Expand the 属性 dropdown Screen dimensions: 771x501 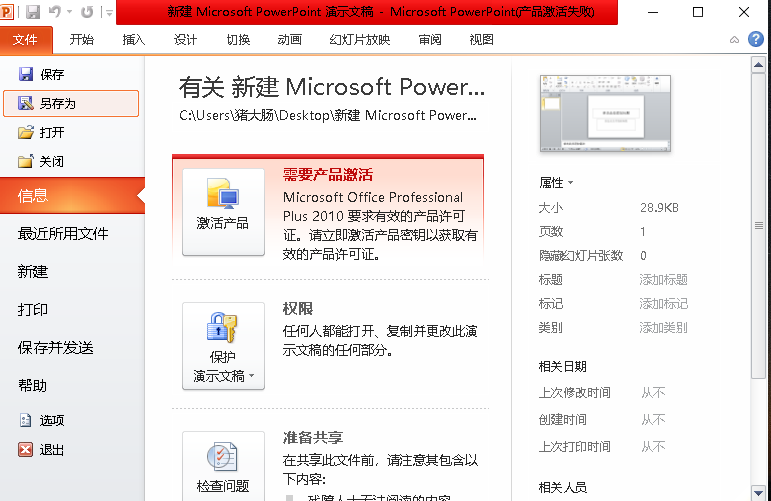556,183
